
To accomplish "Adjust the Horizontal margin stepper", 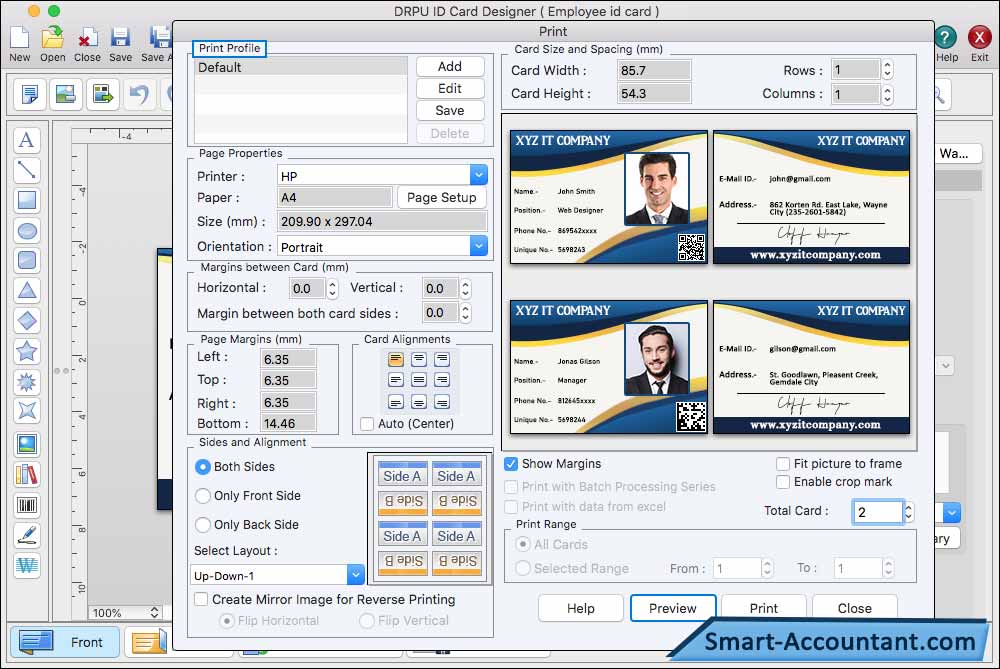I will [x=332, y=289].
